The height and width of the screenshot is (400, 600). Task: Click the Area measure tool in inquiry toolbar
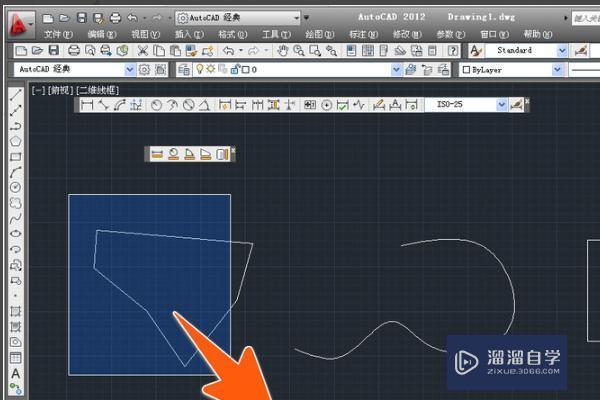click(x=206, y=154)
